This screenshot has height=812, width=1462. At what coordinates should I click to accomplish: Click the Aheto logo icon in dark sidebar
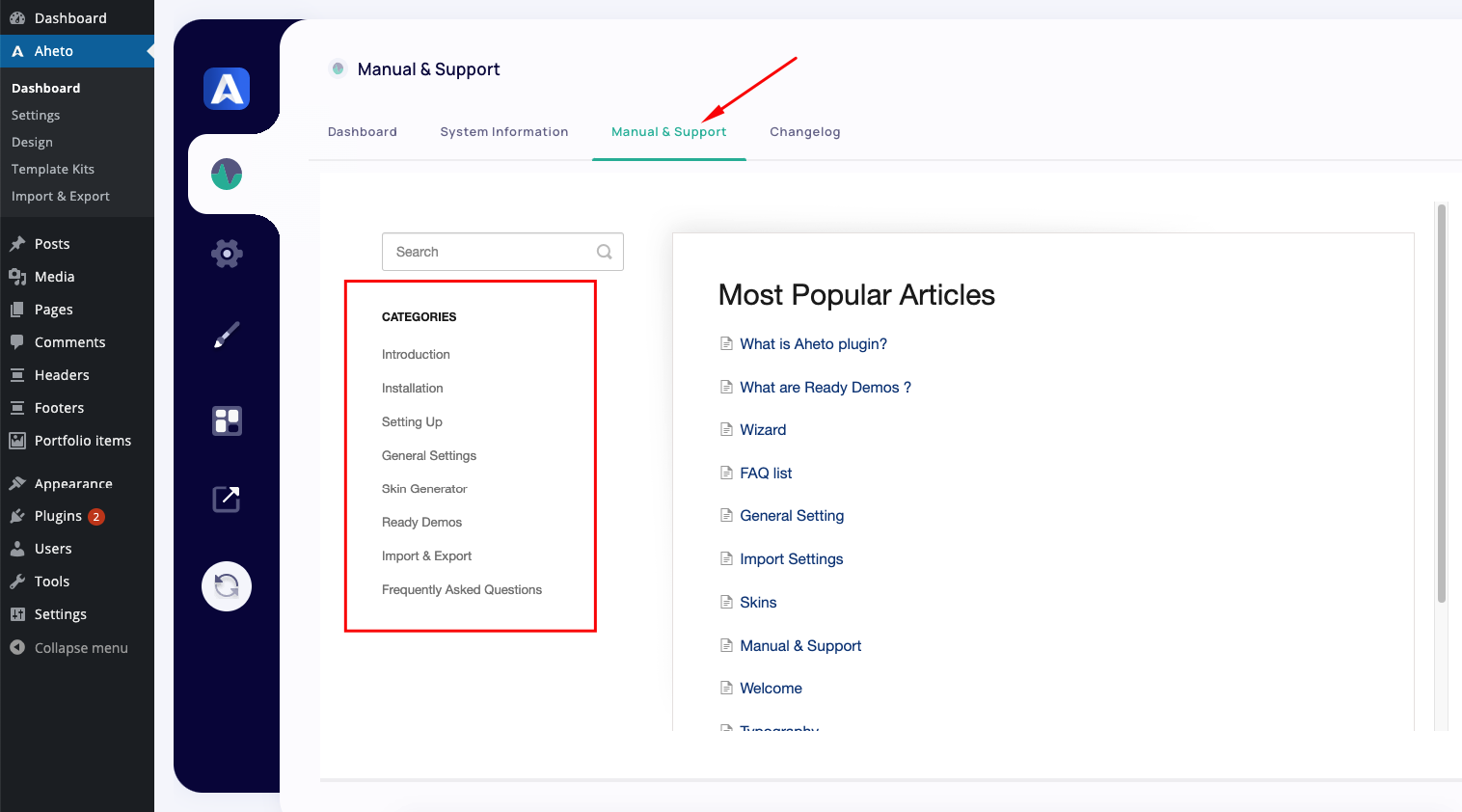(227, 89)
